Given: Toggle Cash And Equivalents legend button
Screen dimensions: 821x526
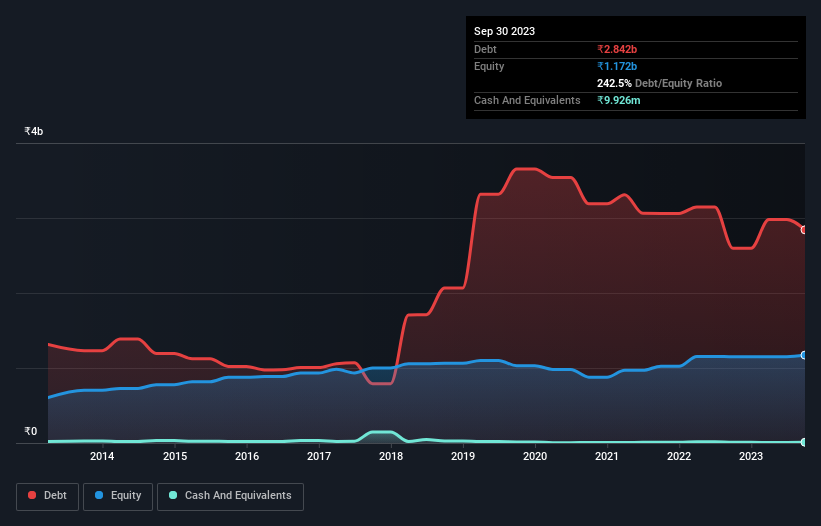Looking at the screenshot, I should tap(230, 496).
